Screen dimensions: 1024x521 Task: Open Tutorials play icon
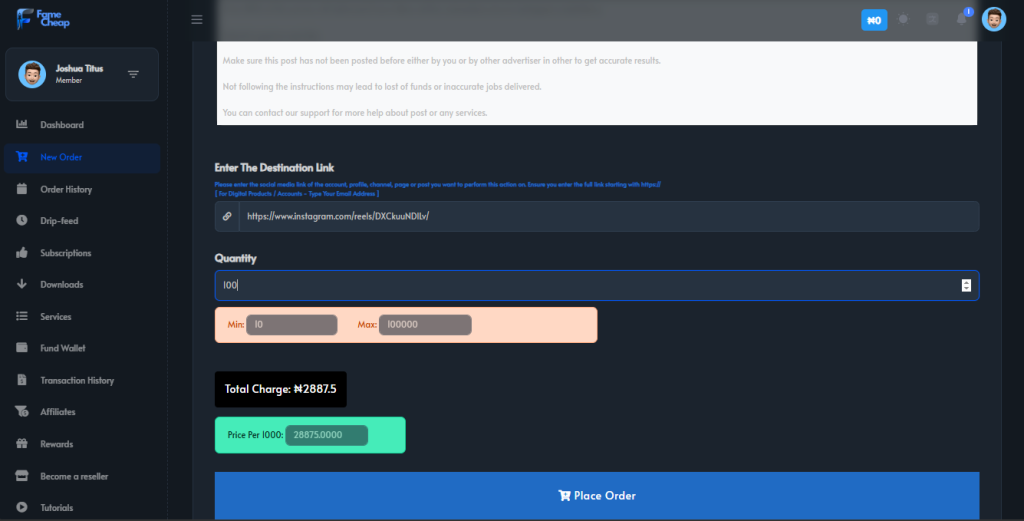coord(22,507)
